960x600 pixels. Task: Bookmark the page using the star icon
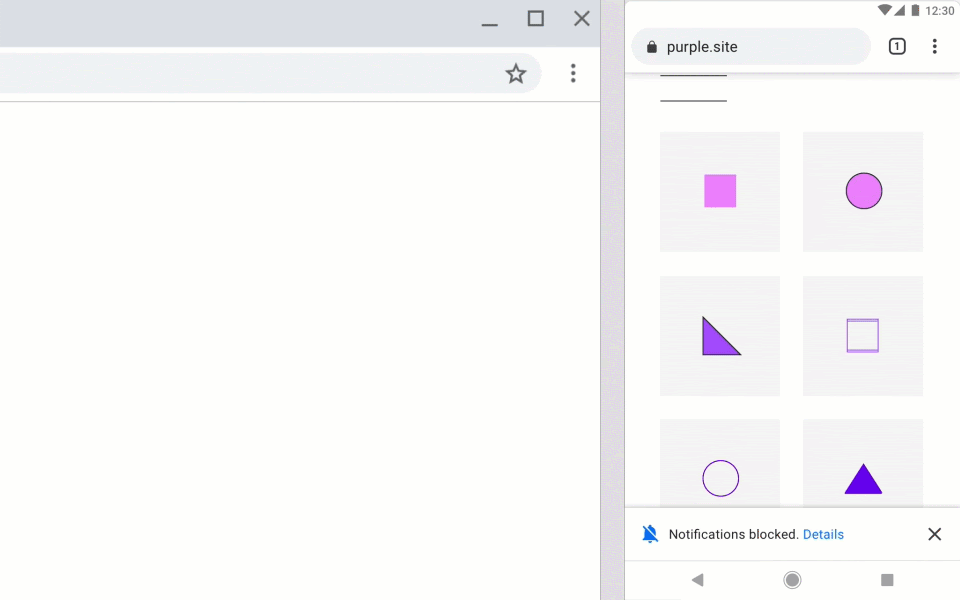(x=516, y=73)
